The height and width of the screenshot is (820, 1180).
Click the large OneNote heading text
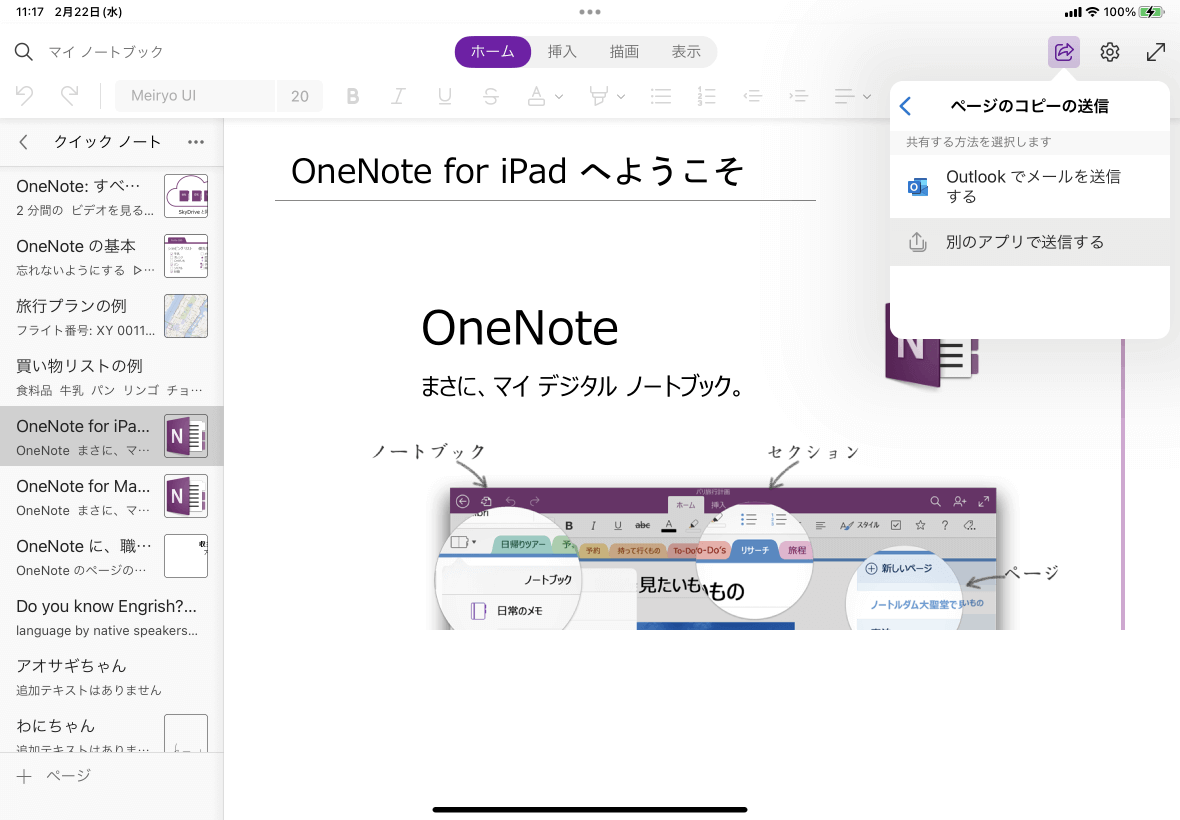(519, 328)
